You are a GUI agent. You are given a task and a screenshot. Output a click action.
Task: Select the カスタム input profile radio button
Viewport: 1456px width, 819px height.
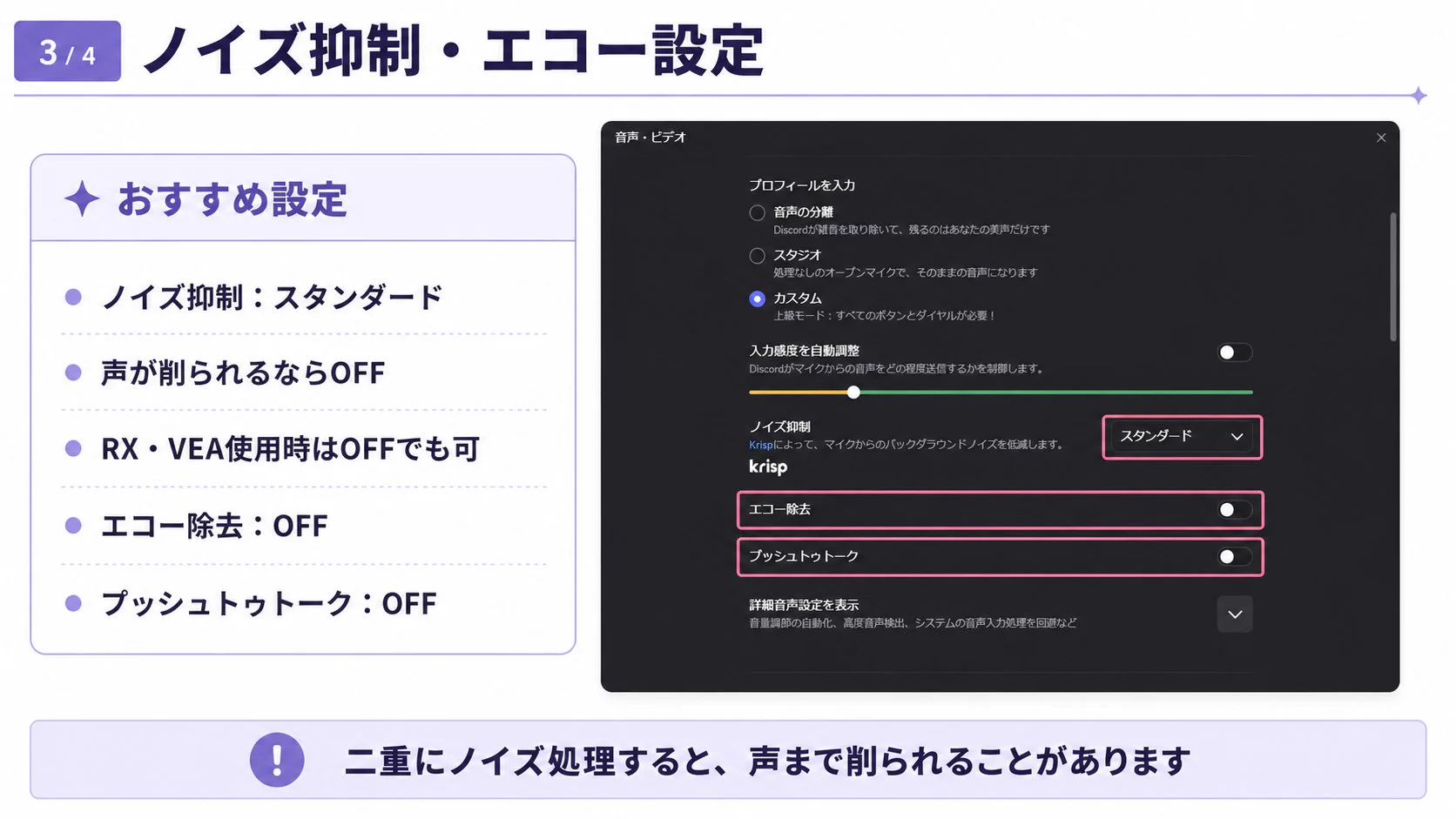[x=758, y=299]
